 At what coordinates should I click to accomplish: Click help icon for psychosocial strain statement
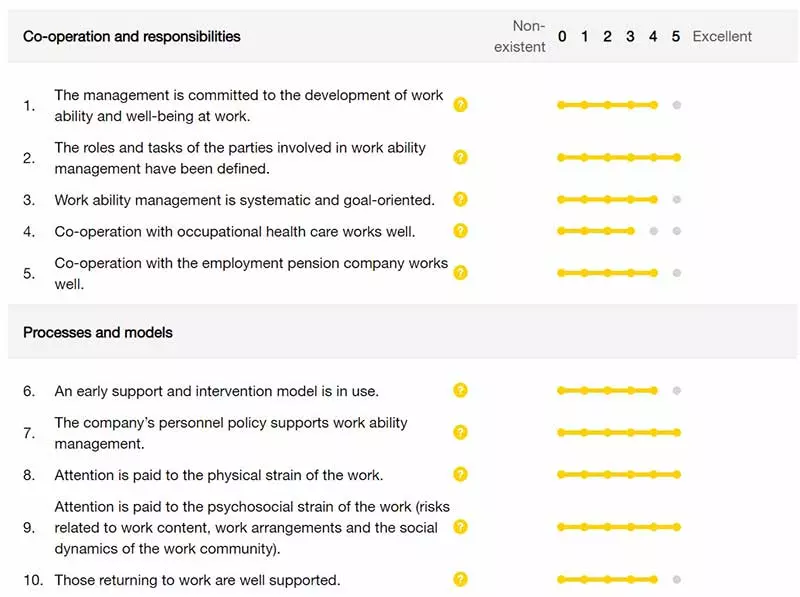460,527
